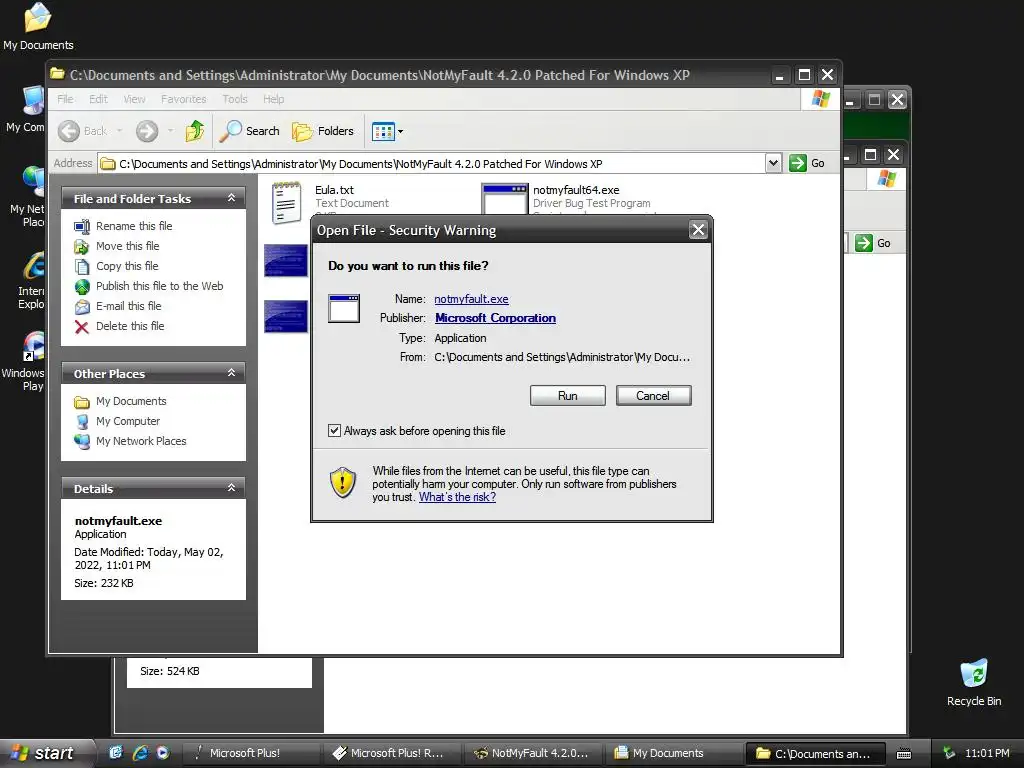Screen dimensions: 1024x768
Task: Switch to the NotMyFault 4.2.0... taskbar button
Action: (533, 753)
